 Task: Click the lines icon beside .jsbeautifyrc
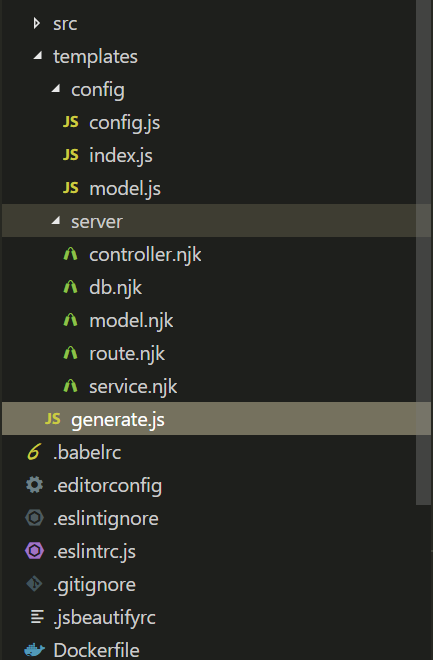[37, 617]
